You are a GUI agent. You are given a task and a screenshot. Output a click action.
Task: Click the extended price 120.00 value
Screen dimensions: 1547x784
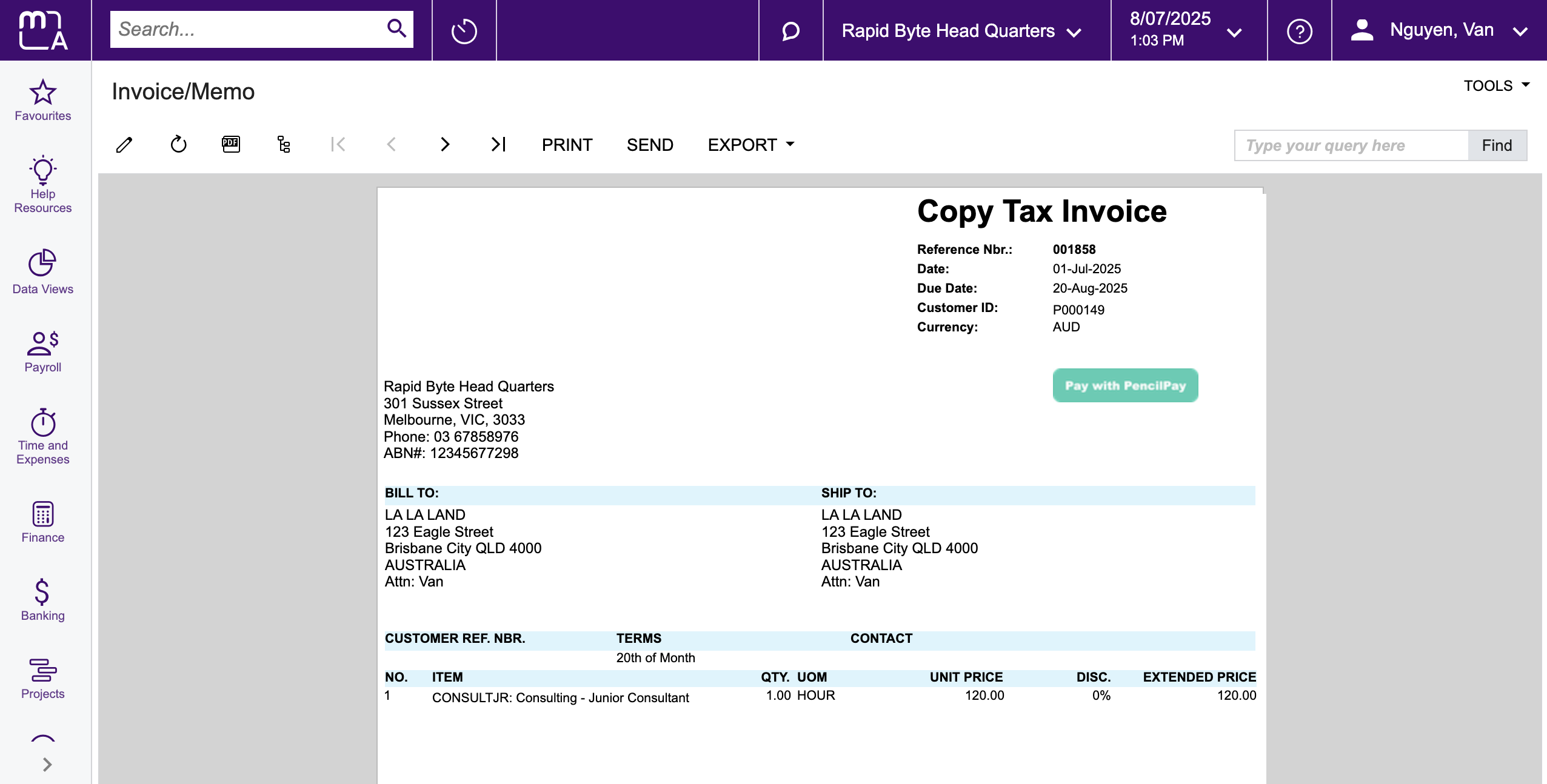[1237, 696]
